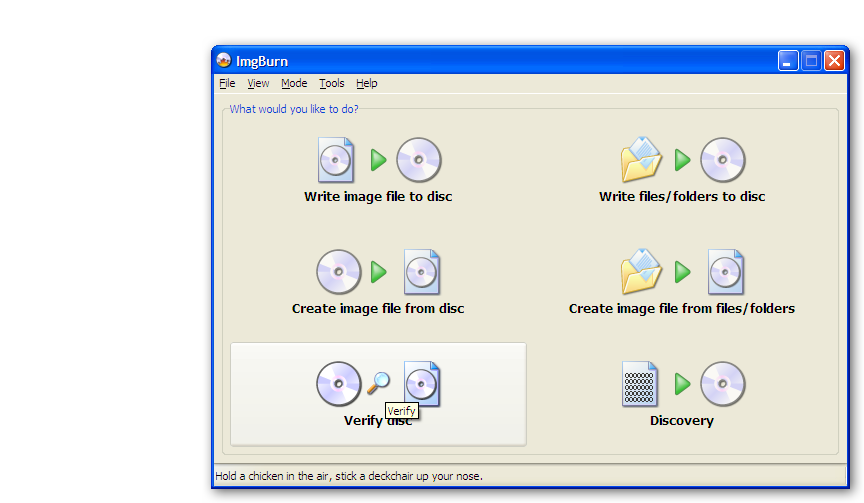Click the disc icon in Write files/folders to disc
The height and width of the screenshot is (503, 864).
[x=722, y=160]
